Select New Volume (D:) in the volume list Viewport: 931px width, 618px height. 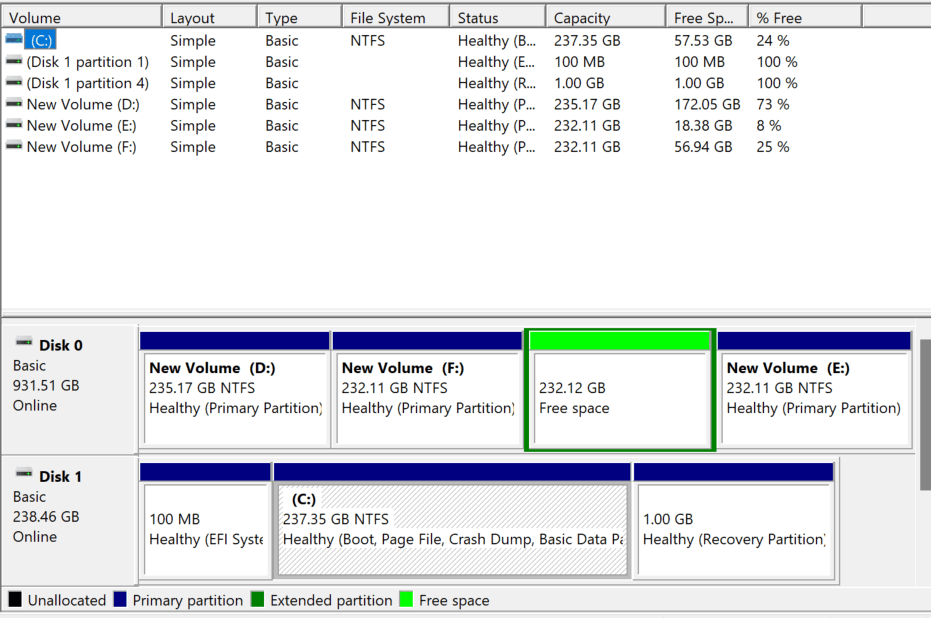coord(83,104)
